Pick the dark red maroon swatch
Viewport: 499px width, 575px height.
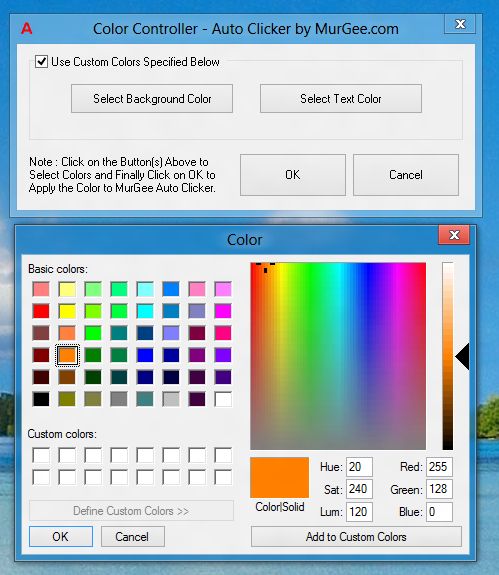coord(41,355)
